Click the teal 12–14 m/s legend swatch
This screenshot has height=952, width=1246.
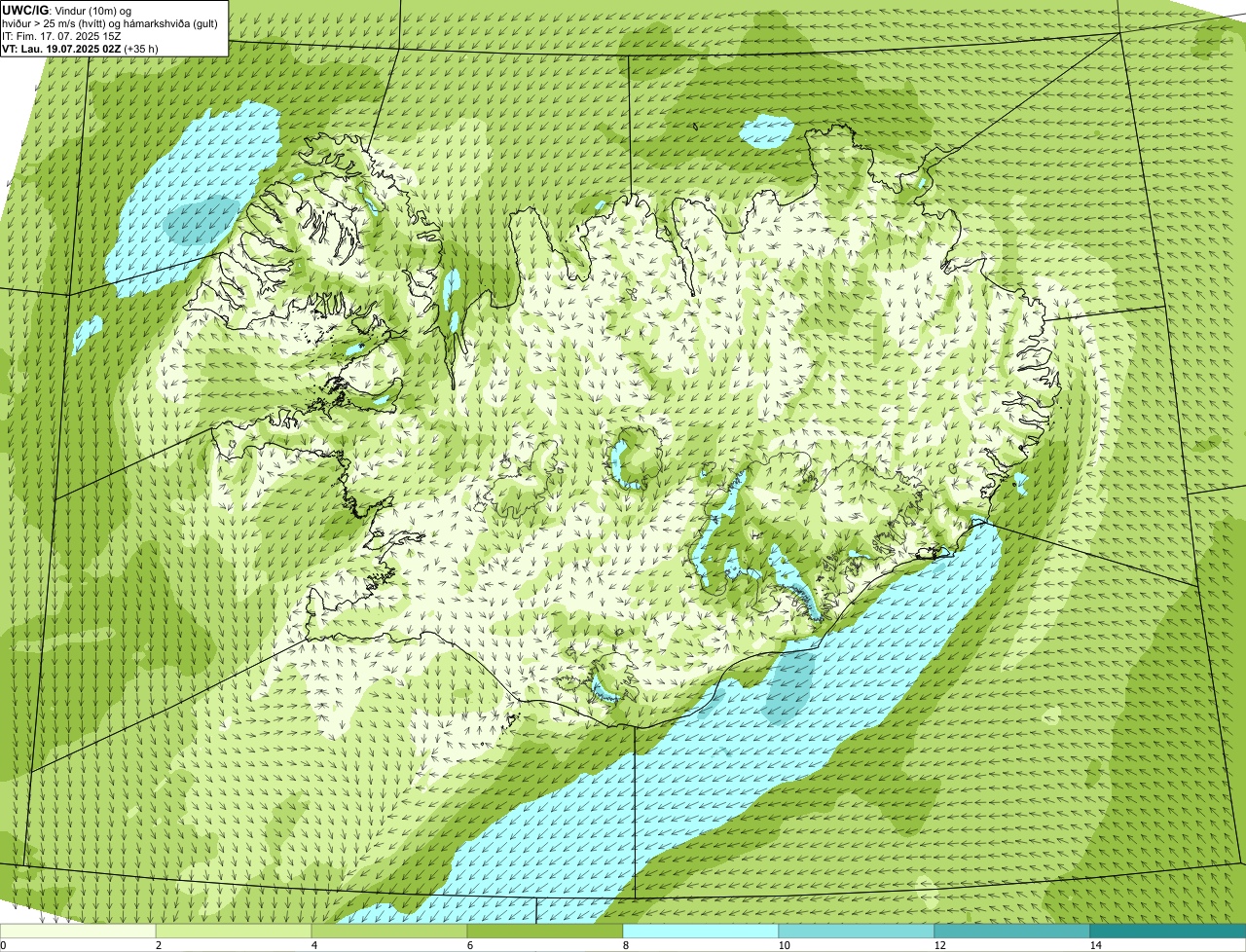click(x=1012, y=931)
